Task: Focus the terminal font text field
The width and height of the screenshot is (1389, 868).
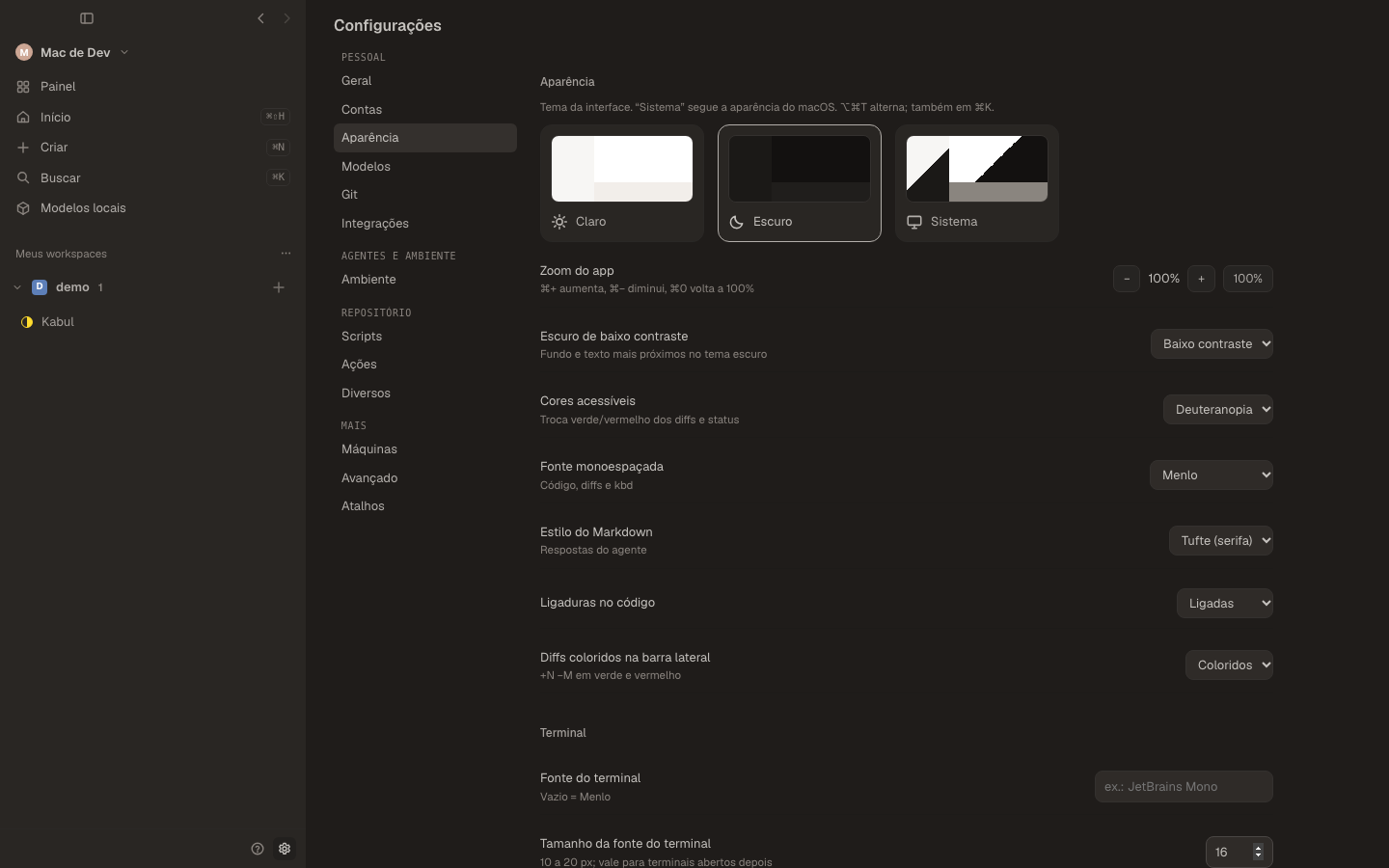Action: (x=1184, y=787)
